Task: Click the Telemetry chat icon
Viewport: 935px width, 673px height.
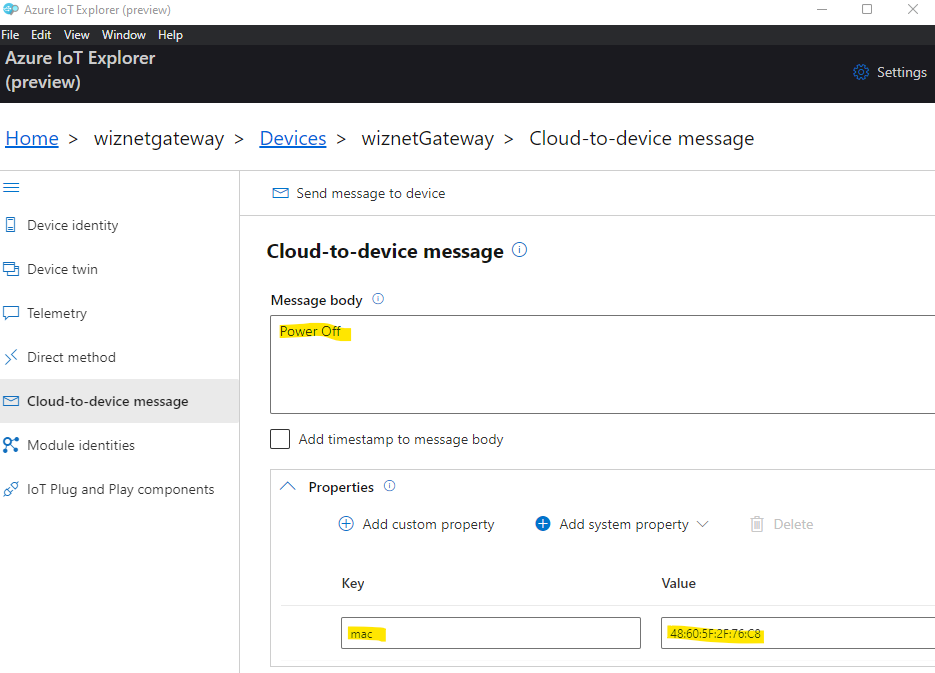Action: click(11, 313)
